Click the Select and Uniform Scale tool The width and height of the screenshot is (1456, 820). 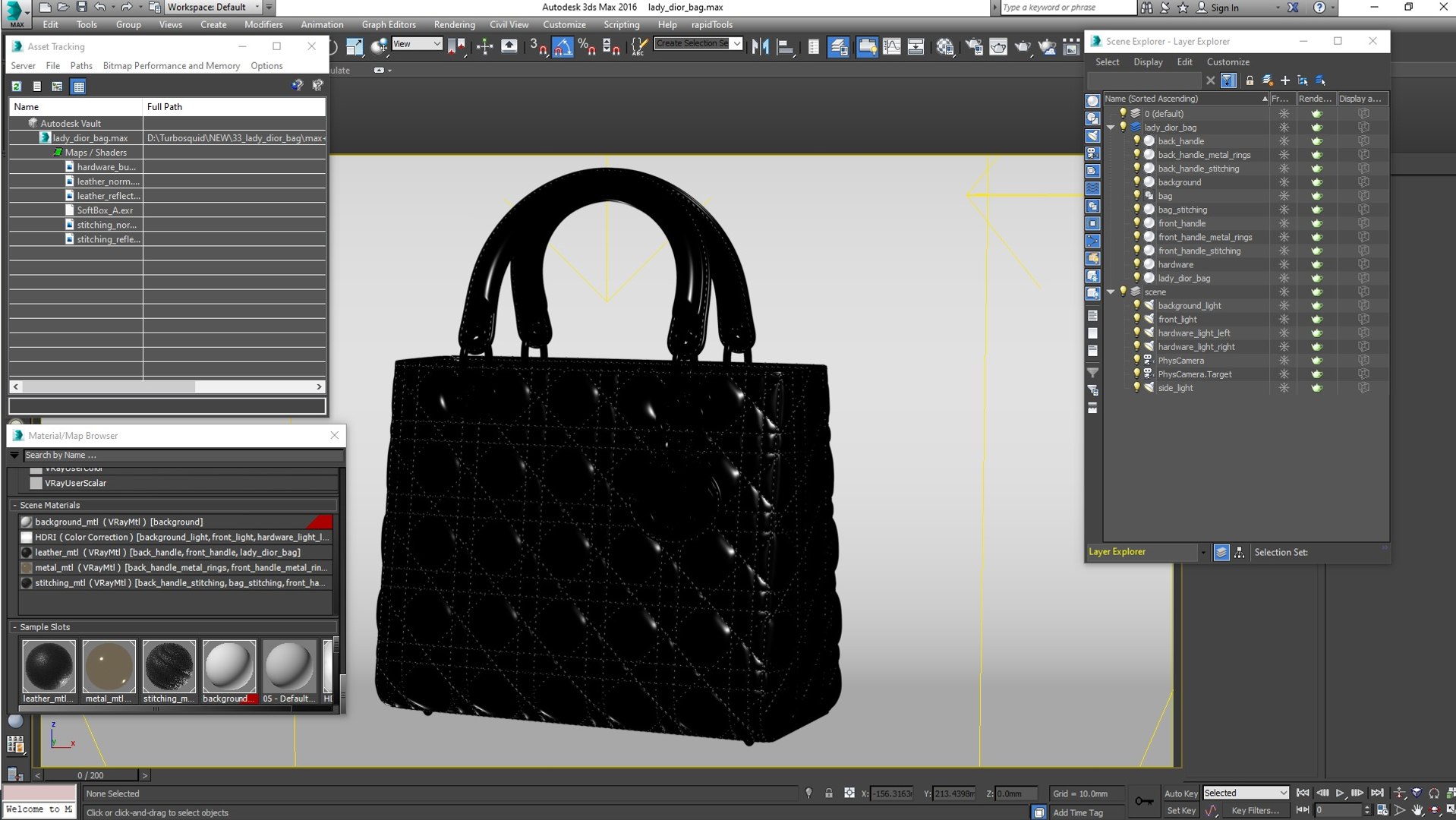[x=355, y=47]
